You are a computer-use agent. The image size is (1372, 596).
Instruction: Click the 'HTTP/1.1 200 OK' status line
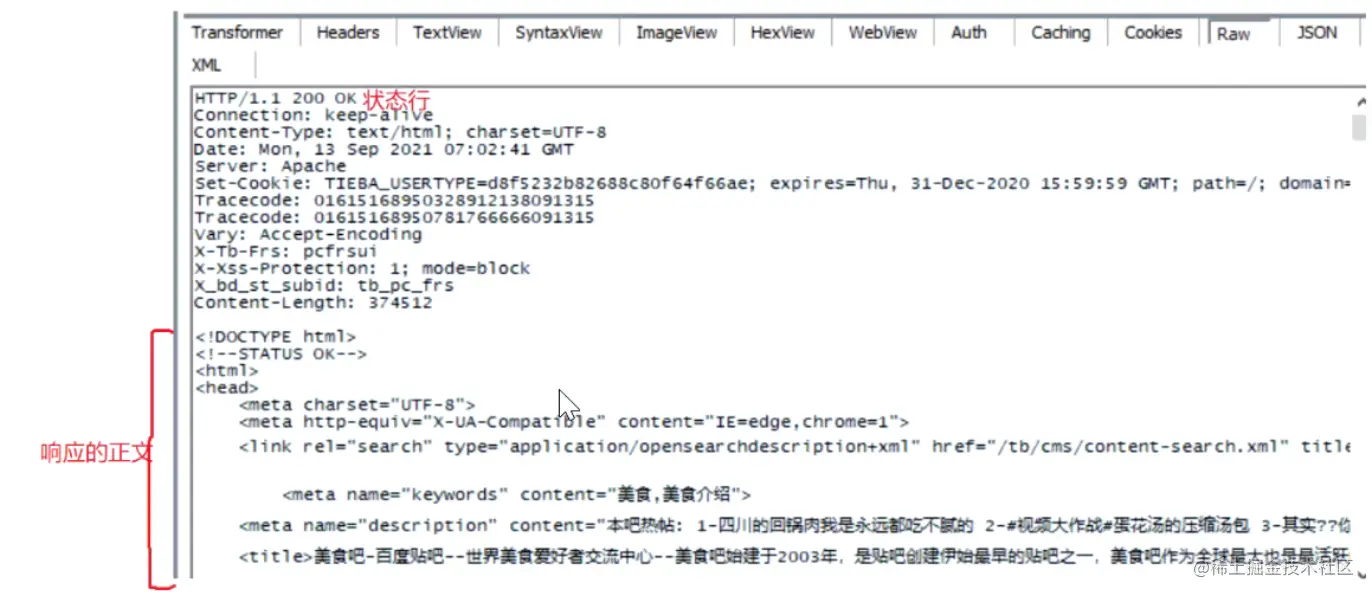(276, 99)
